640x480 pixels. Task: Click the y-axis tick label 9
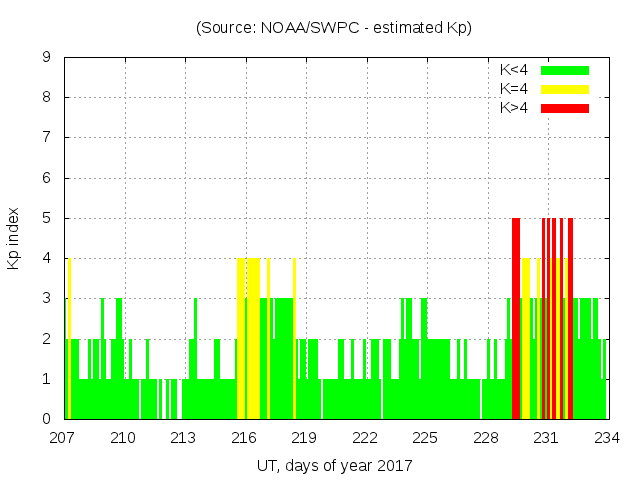(x=46, y=58)
